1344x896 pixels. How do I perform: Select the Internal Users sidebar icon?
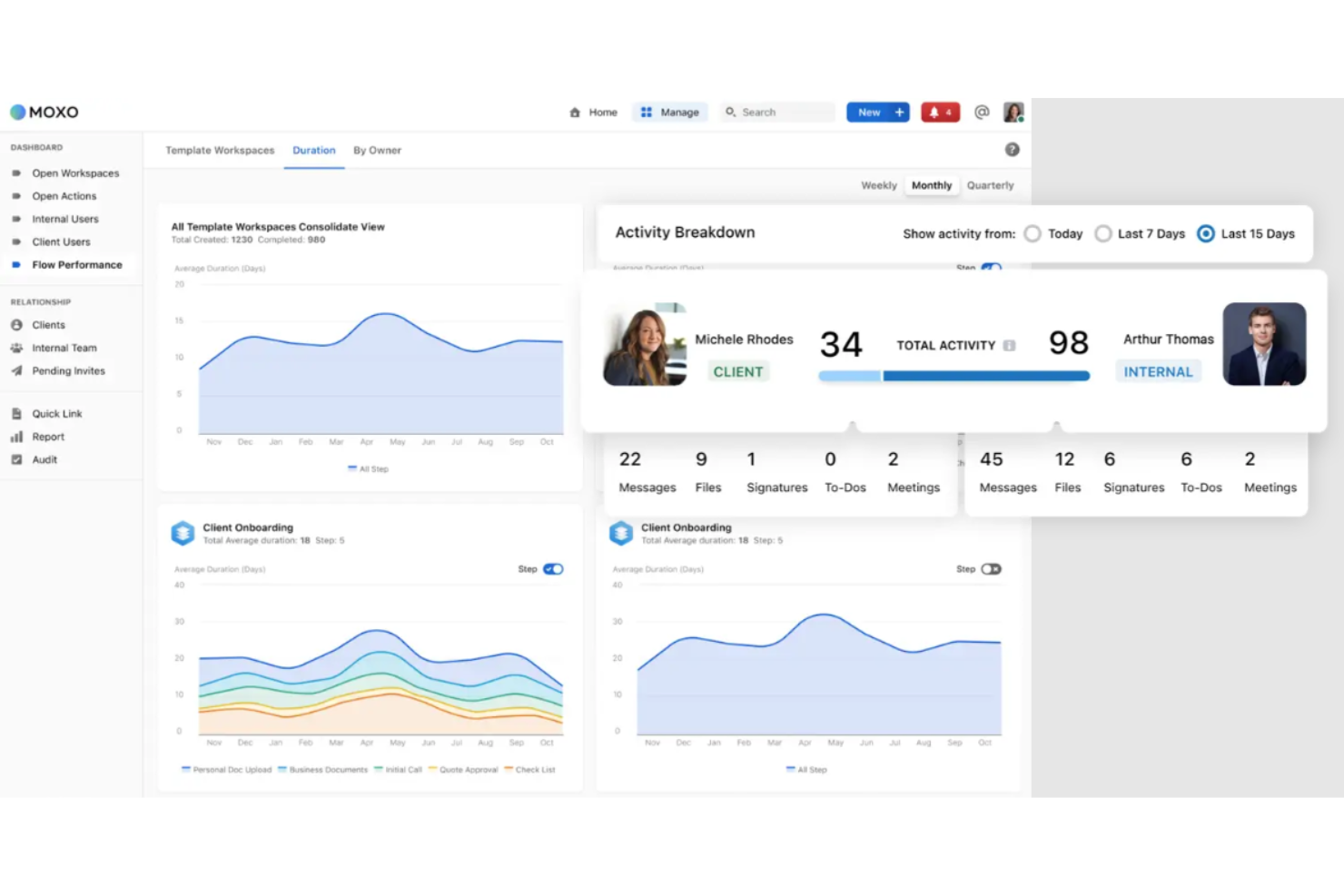pos(16,219)
